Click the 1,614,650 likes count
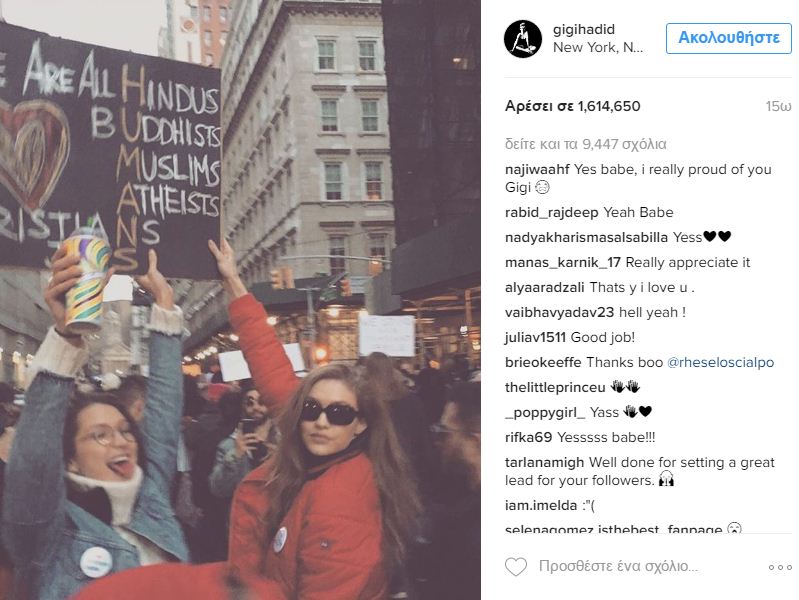The image size is (799, 600). pyautogui.click(x=573, y=106)
